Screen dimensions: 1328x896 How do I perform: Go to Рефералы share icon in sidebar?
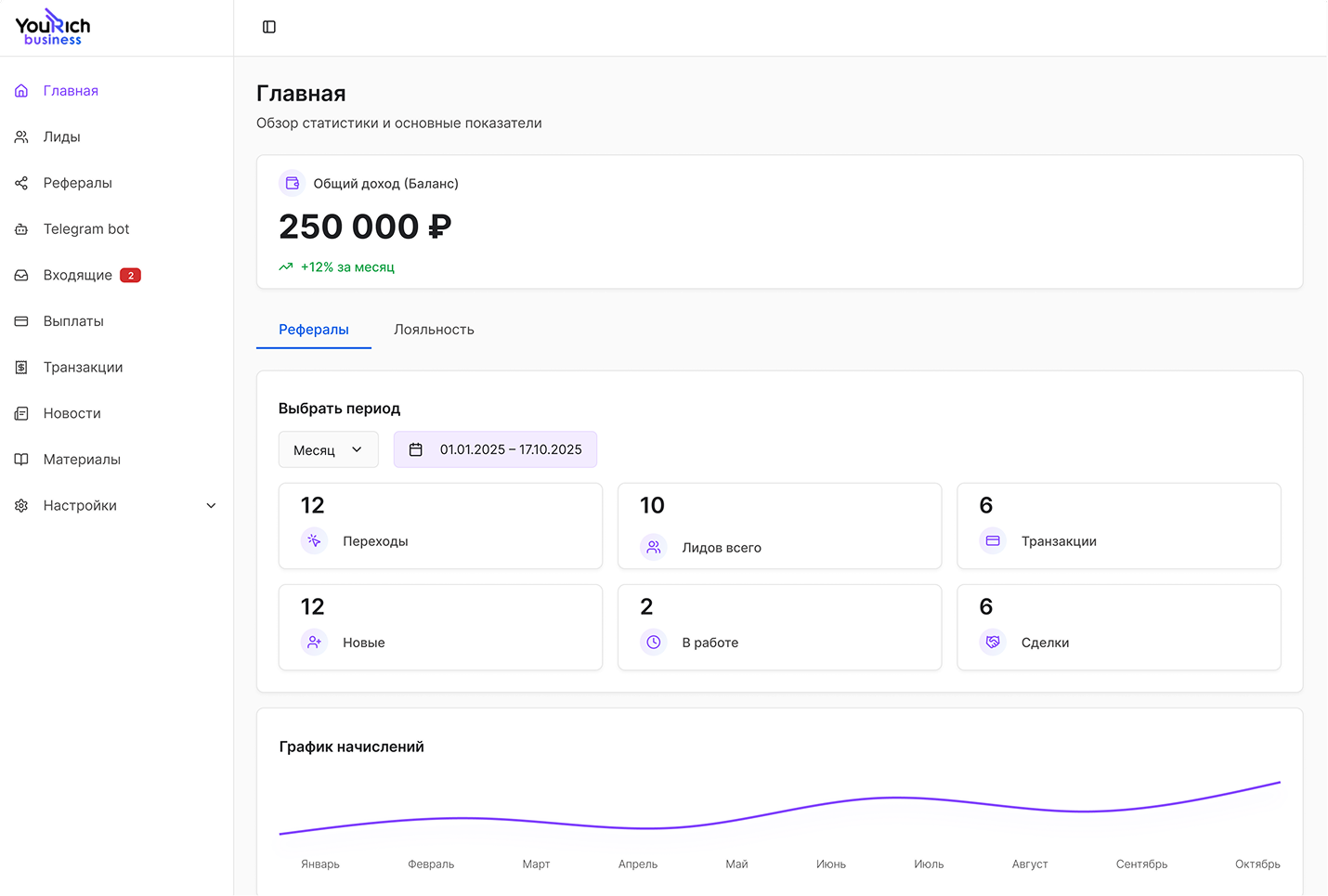point(21,183)
